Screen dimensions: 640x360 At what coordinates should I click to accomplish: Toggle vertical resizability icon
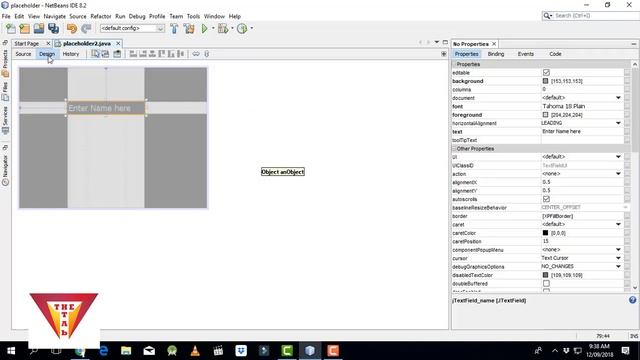(x=207, y=54)
